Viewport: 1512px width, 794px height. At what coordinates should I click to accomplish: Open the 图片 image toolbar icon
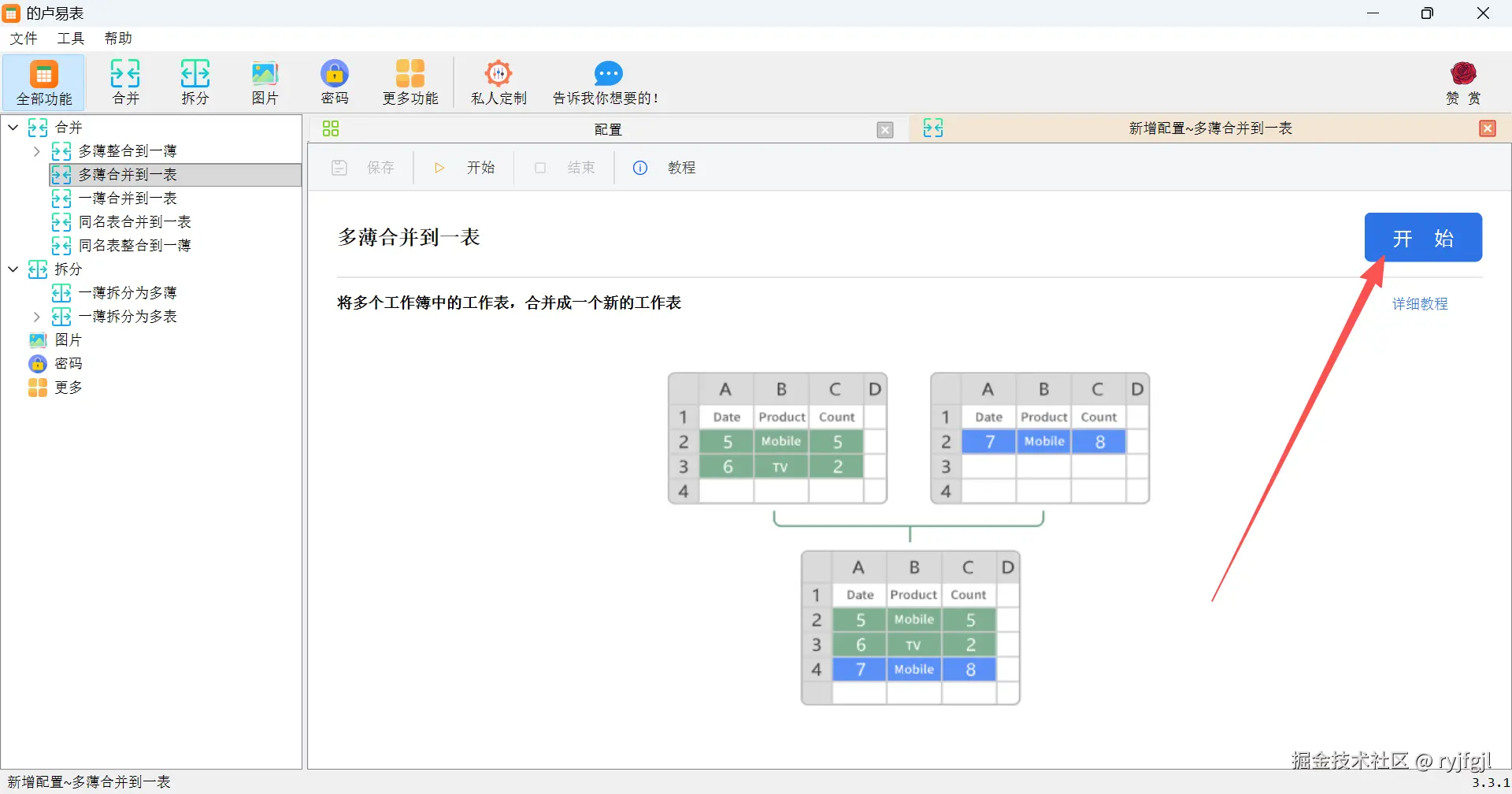click(265, 82)
